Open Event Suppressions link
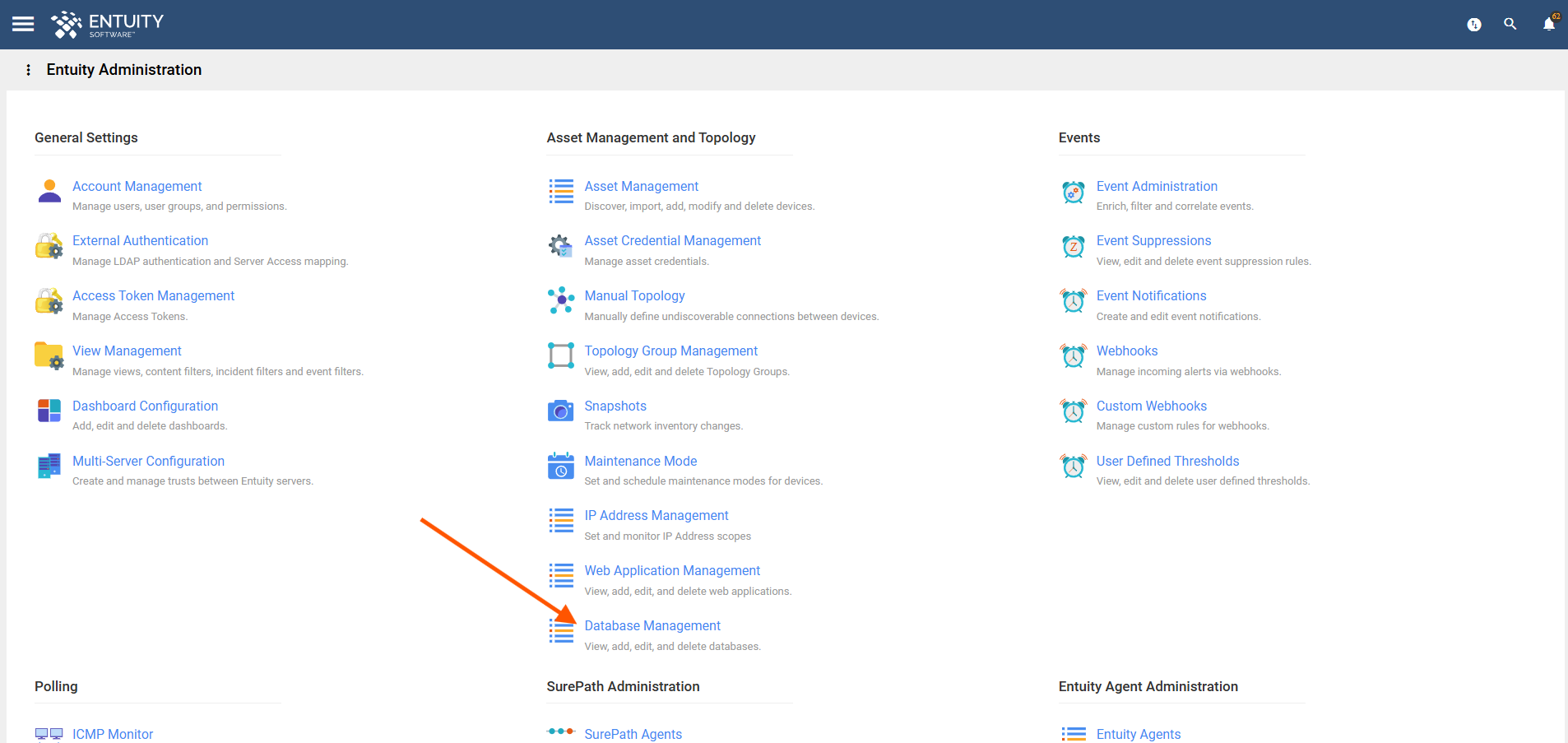This screenshot has width=1568, height=743. (1153, 240)
